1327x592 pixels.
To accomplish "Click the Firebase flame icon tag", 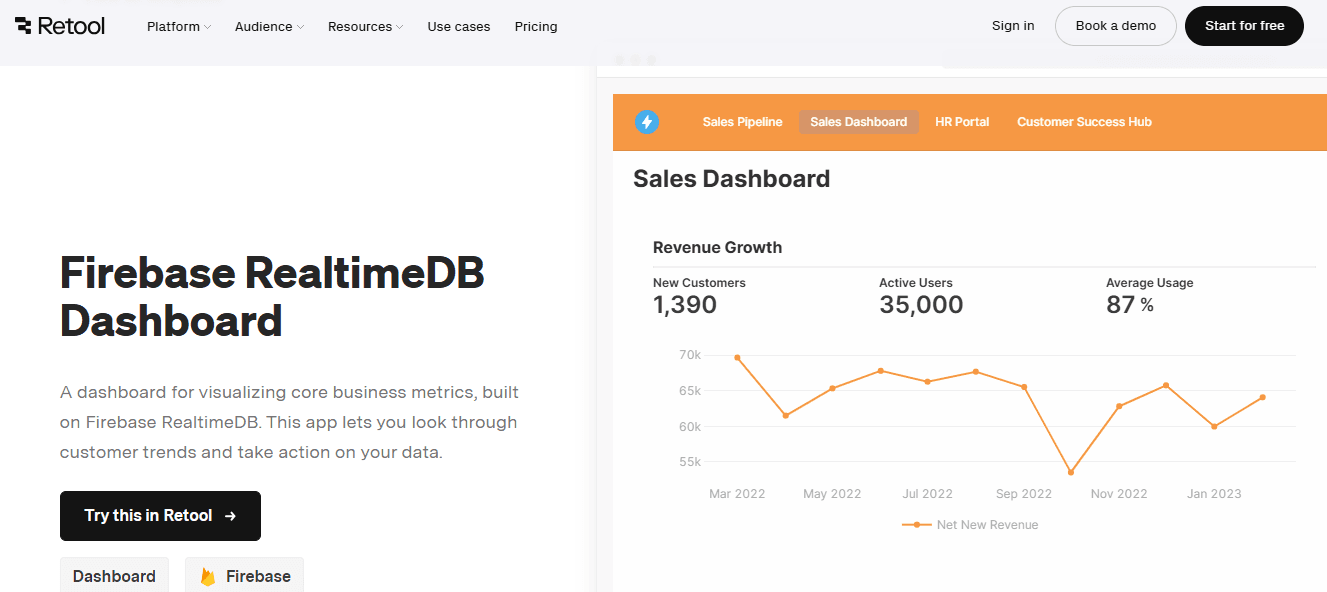I will (244, 576).
